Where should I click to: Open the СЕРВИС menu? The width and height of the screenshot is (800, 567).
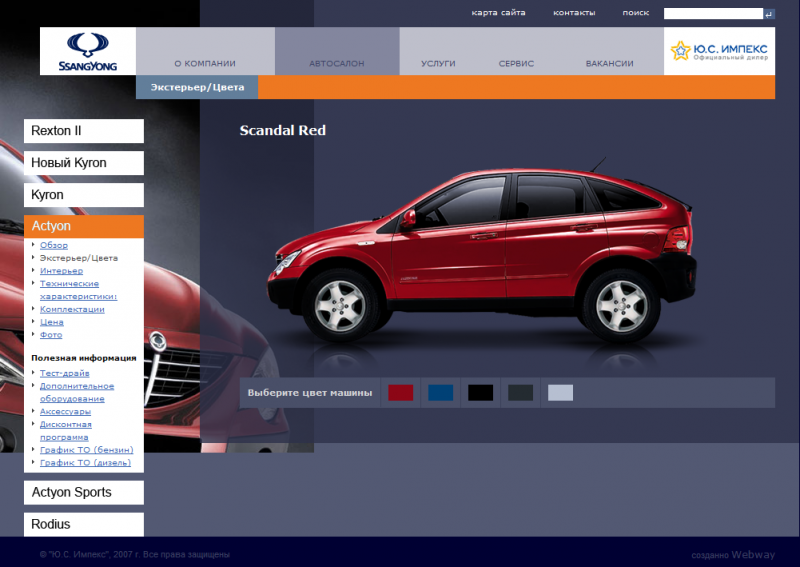516,63
